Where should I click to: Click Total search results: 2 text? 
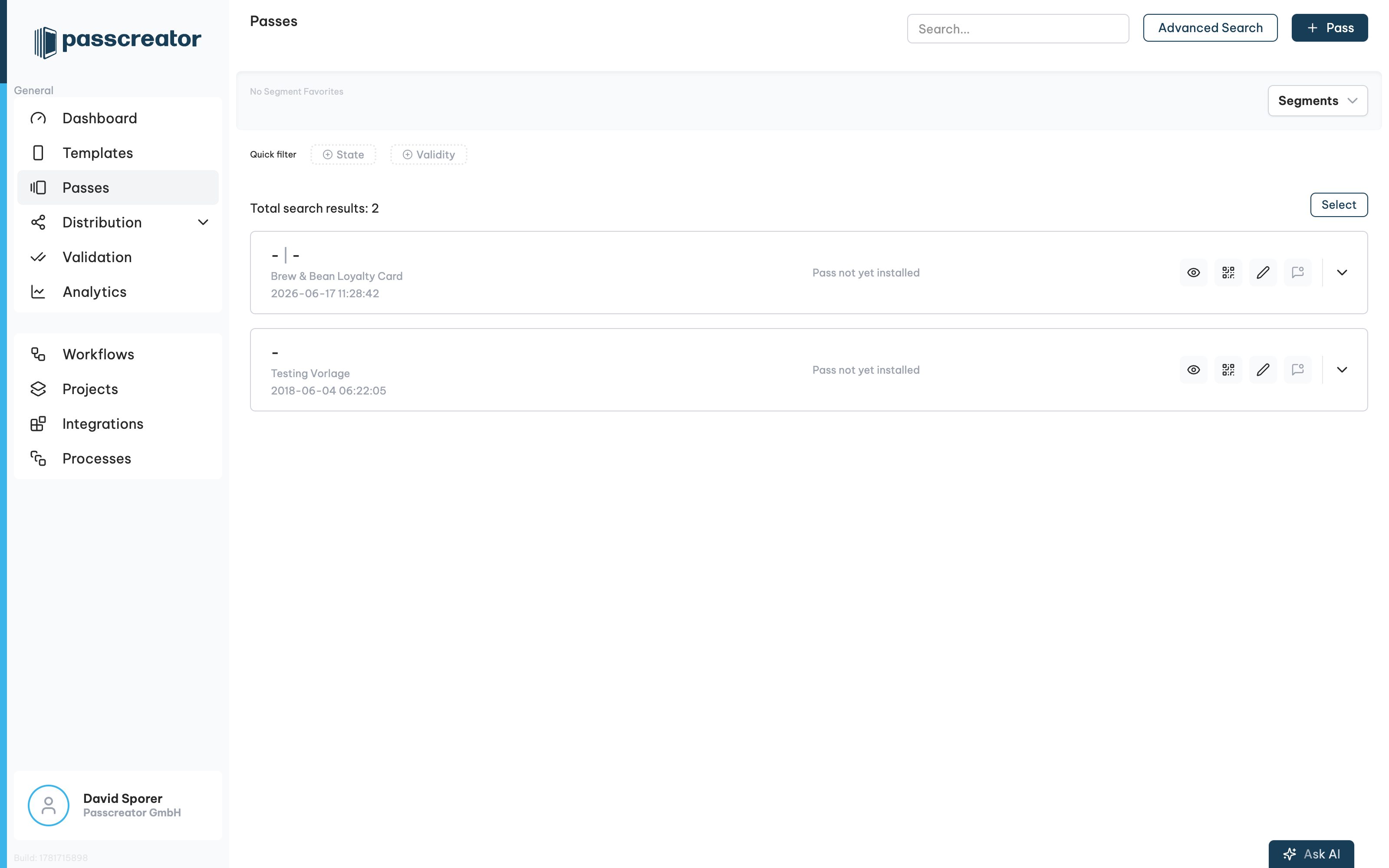click(315, 208)
